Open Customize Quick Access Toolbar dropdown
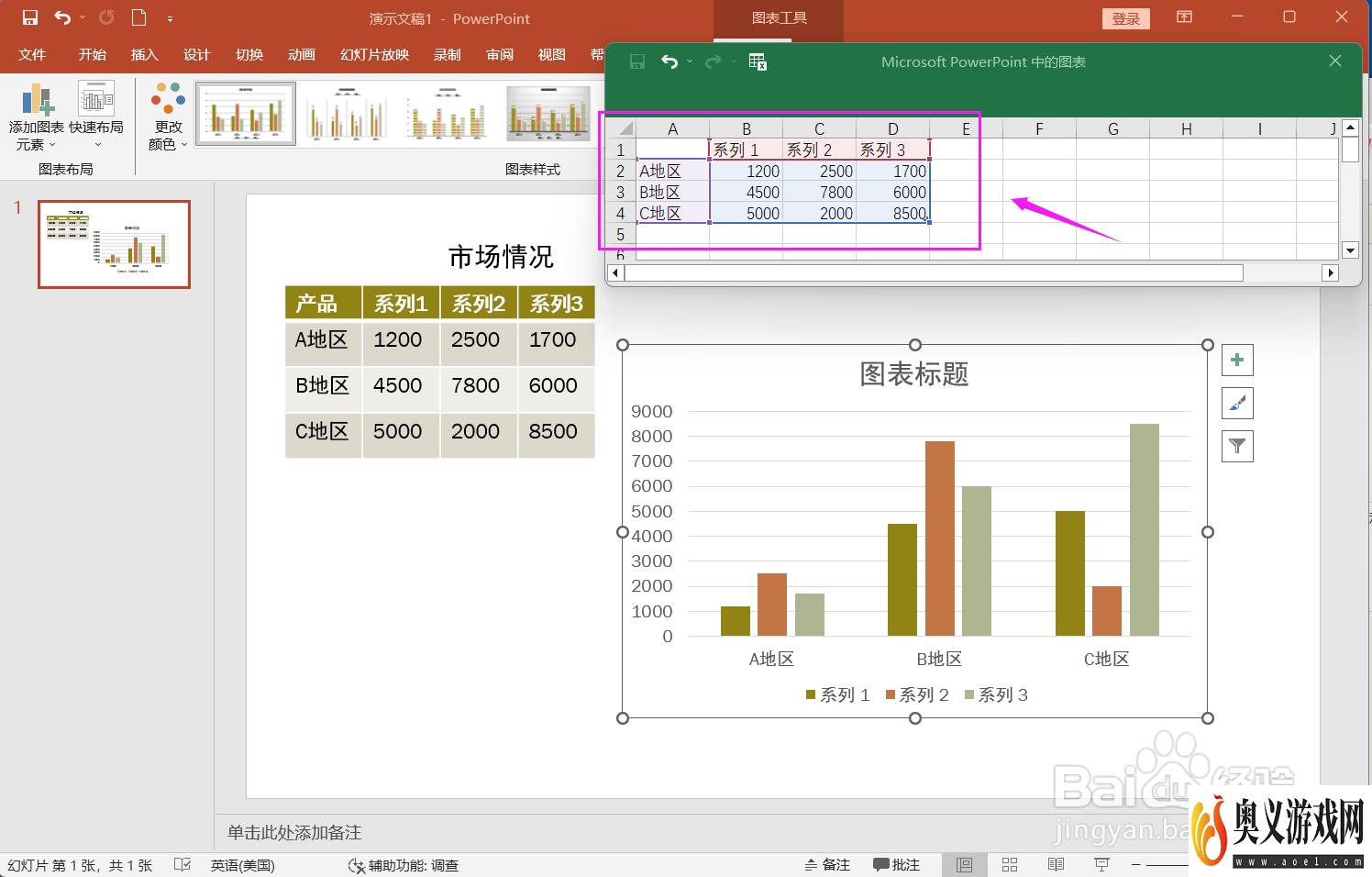The image size is (1372, 877). click(171, 18)
